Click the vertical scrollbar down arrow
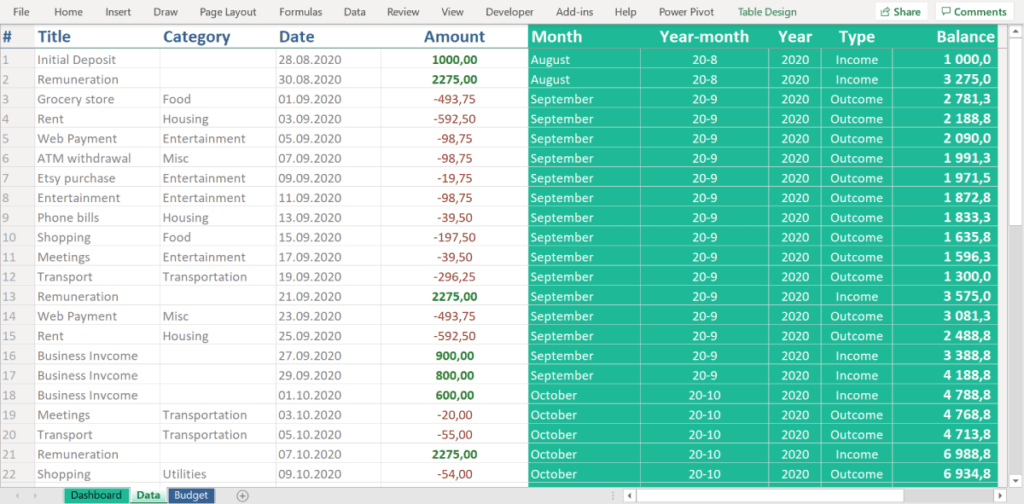The width and height of the screenshot is (1024, 504). pyautogui.click(x=1016, y=480)
